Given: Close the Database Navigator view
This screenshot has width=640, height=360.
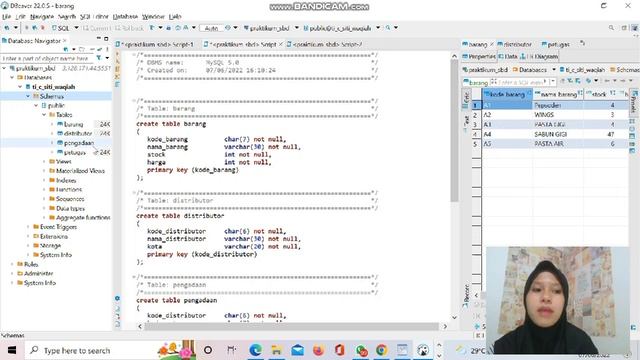Looking at the screenshot, I should pyautogui.click(x=64, y=40).
